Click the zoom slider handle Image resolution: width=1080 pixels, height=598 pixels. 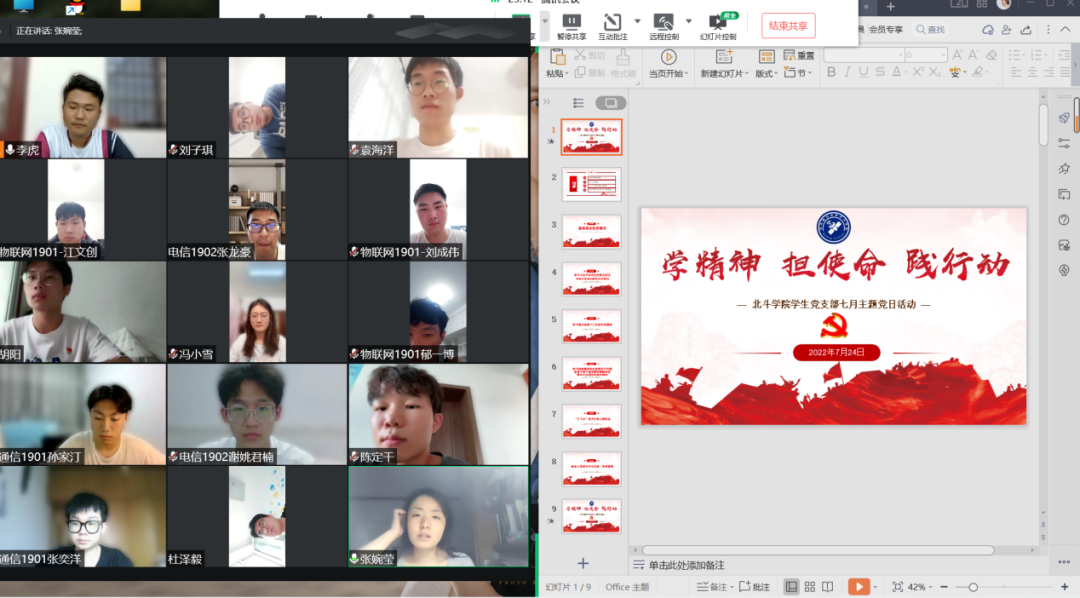[x=973, y=587]
